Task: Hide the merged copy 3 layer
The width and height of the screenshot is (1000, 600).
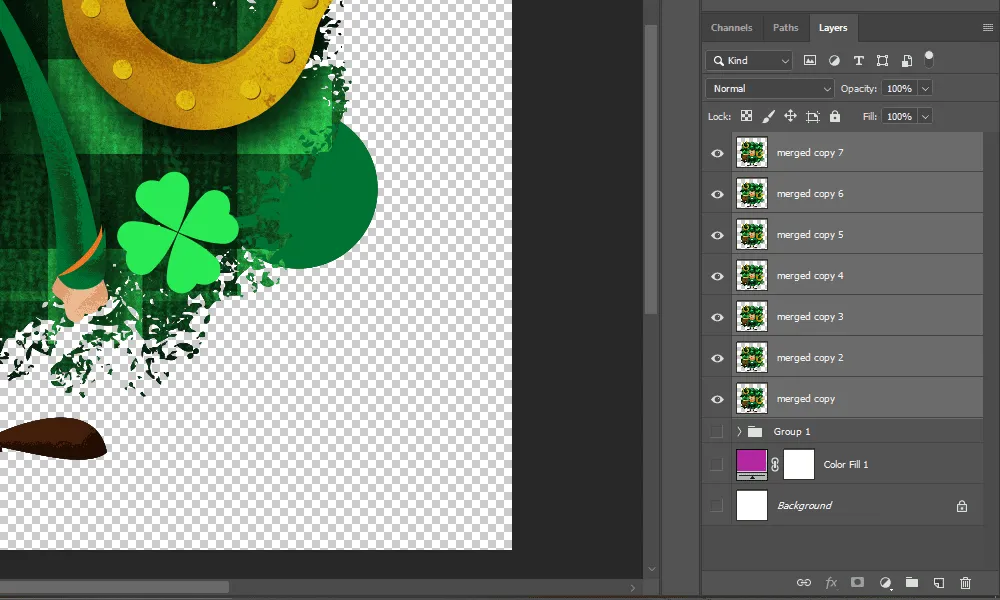Action: tap(717, 317)
